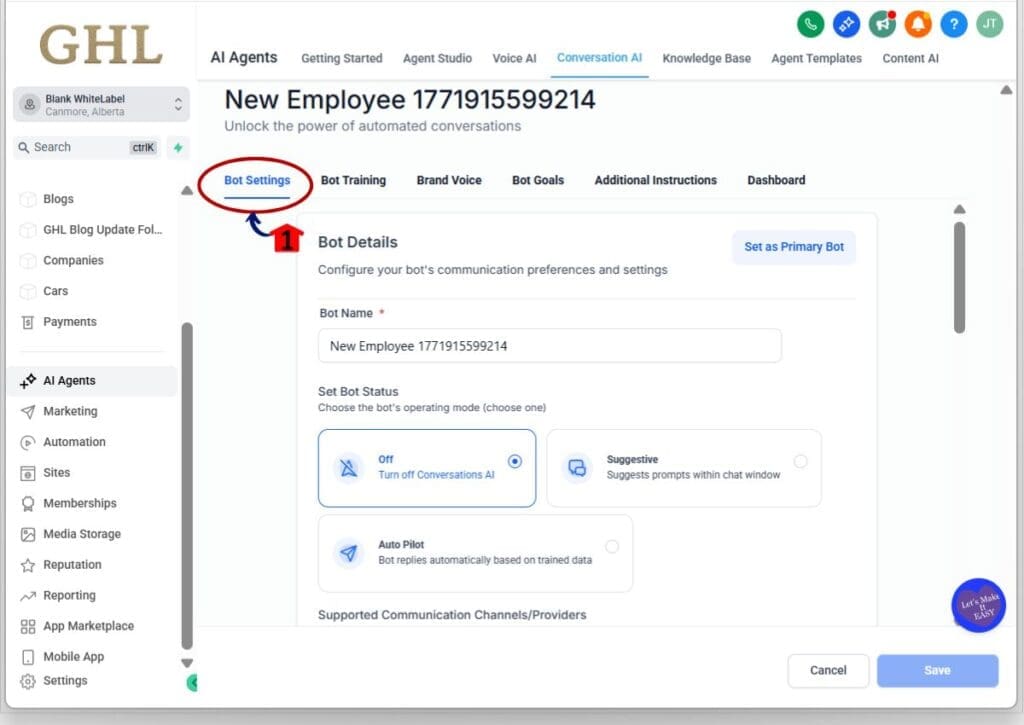Collapse the sidebar with the down arrow chevron

coord(187,661)
